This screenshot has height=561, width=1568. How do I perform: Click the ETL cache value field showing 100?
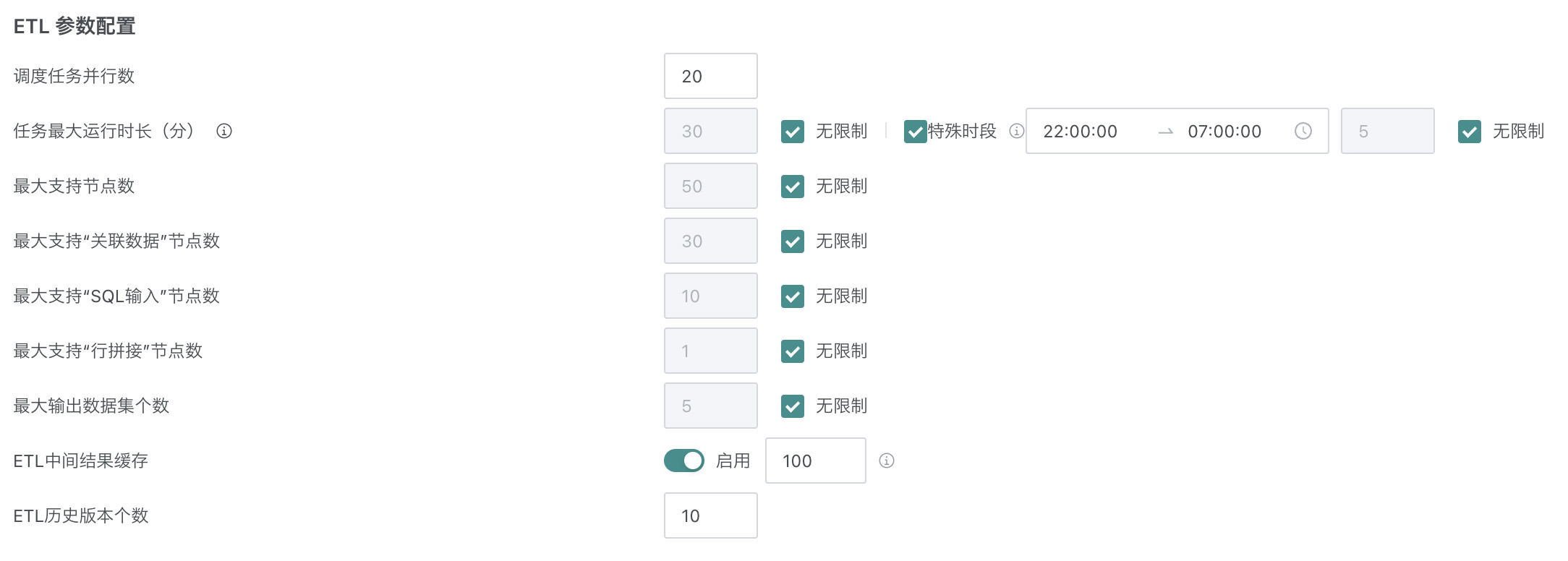815,461
